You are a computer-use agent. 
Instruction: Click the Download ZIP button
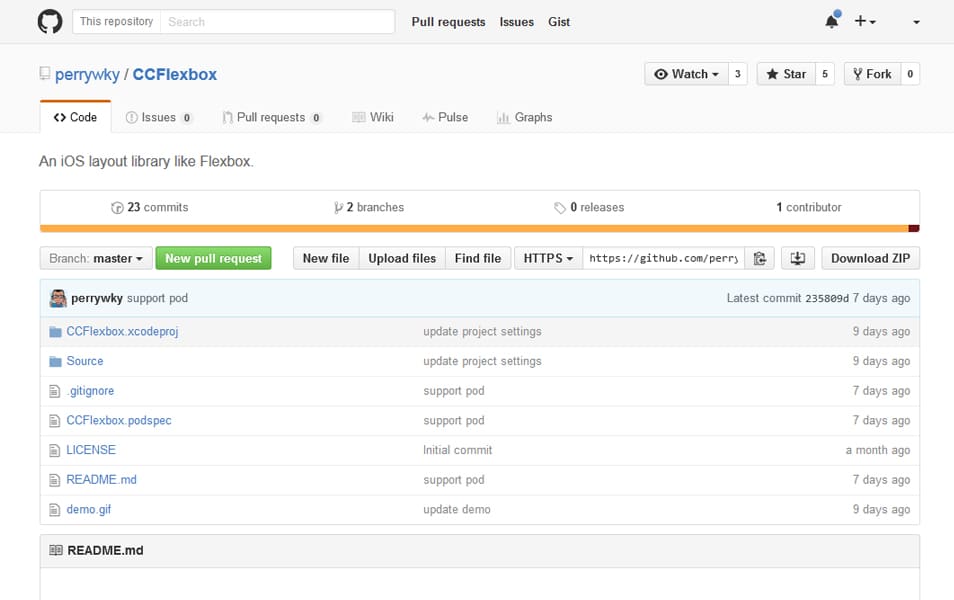coord(871,258)
